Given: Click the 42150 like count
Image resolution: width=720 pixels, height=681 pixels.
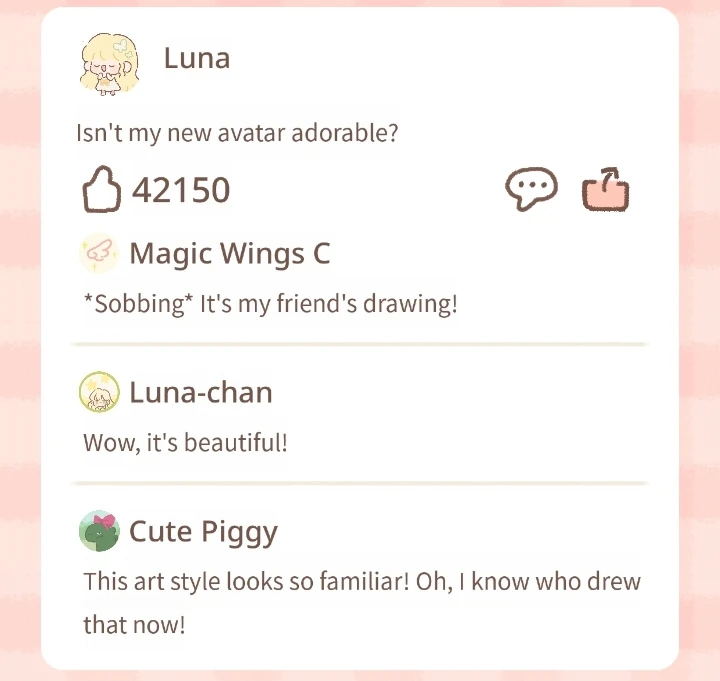Looking at the screenshot, I should coord(181,190).
